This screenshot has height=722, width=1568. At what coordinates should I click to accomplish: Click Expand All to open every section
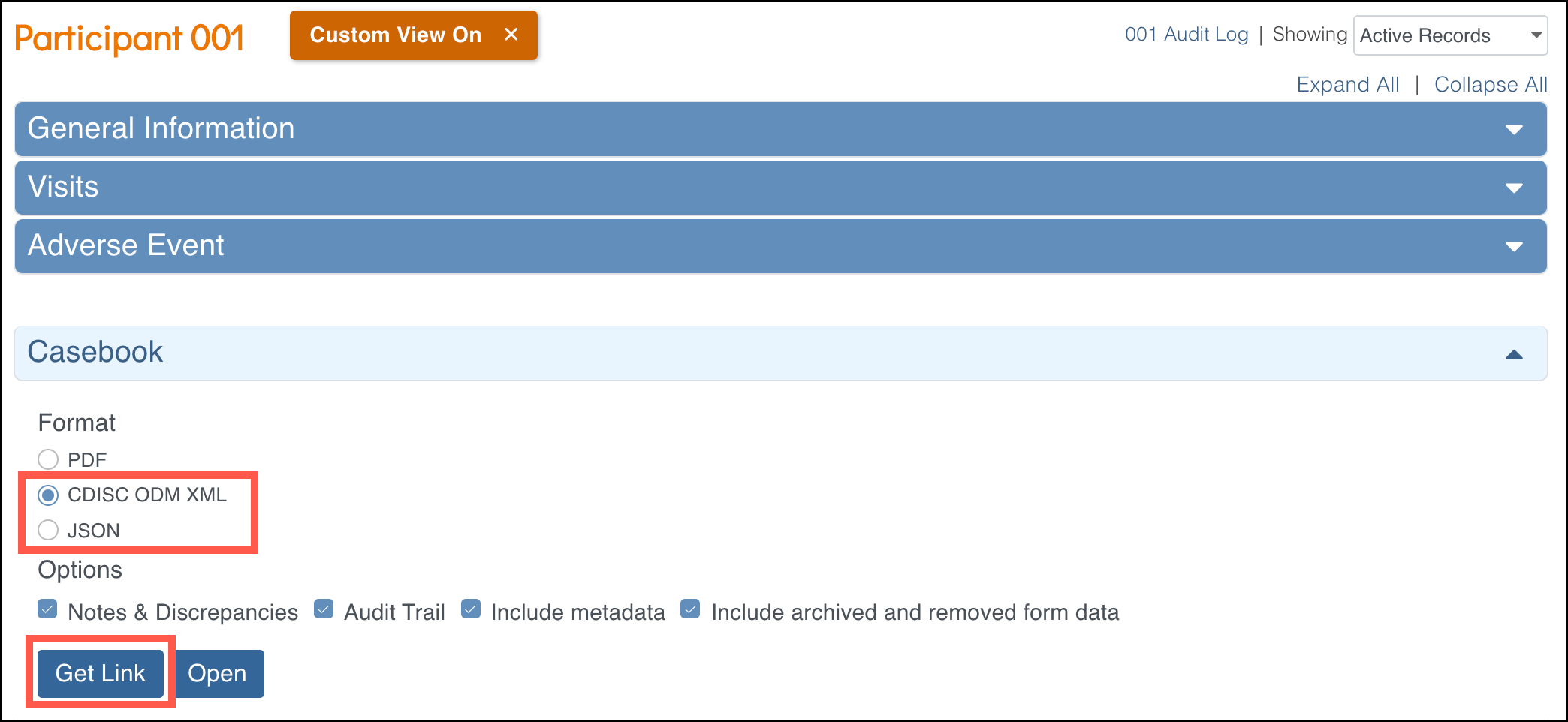[1347, 84]
